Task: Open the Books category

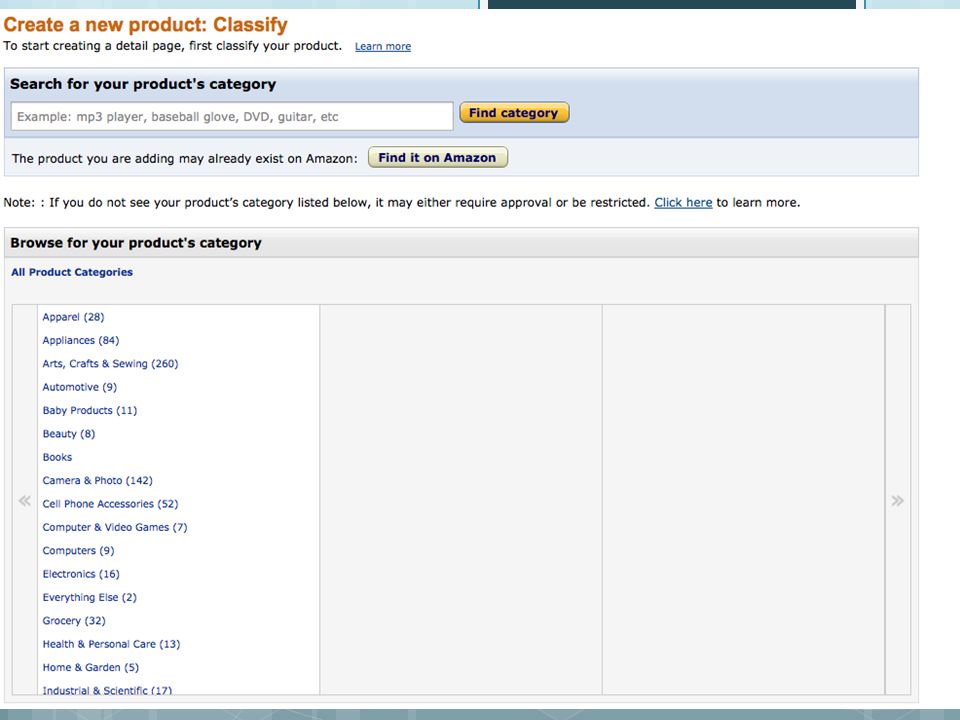Action: point(57,457)
